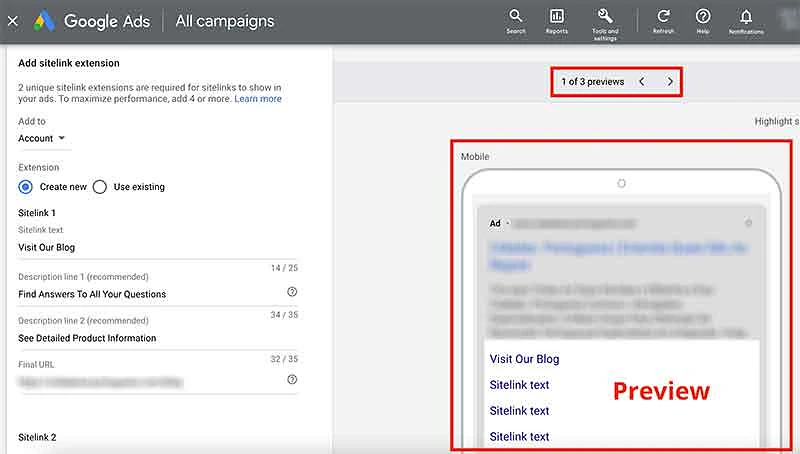Expand the Account dropdown under Add to
The width and height of the screenshot is (800, 454).
pos(42,138)
